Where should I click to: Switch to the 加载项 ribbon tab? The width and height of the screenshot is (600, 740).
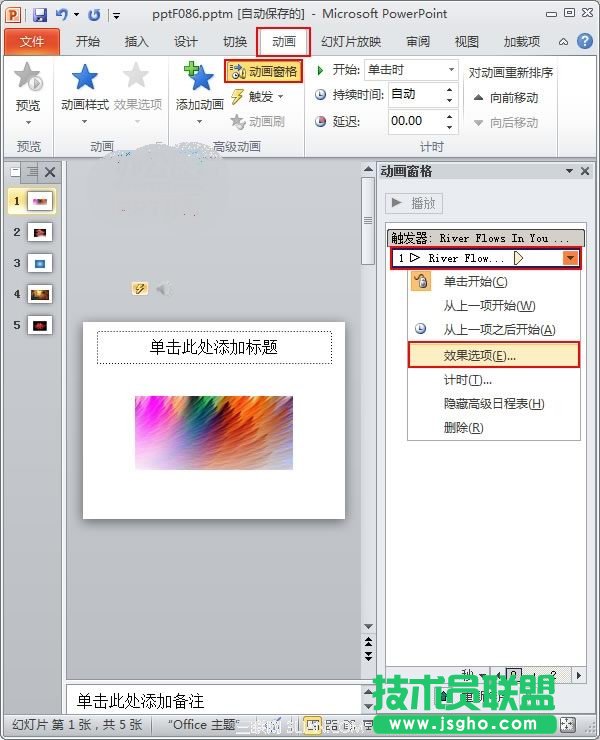(521, 42)
